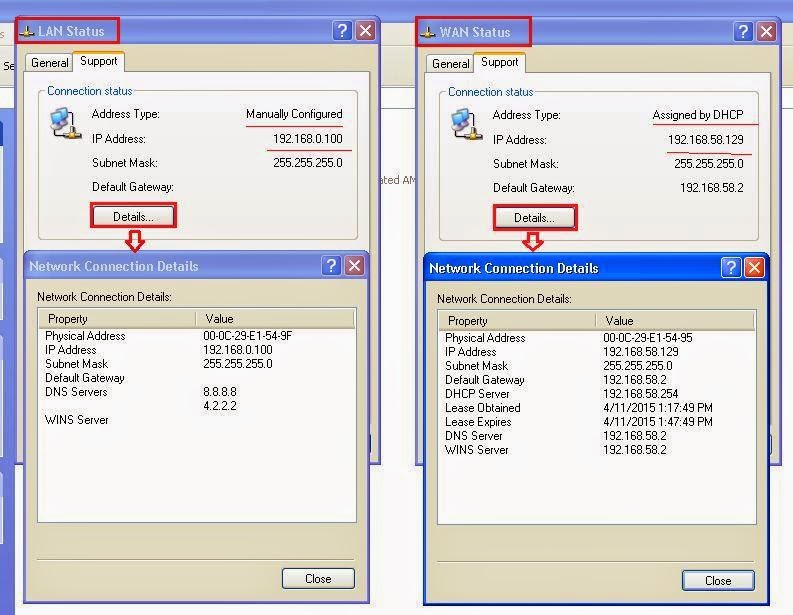Click help button in left Network Connection Details
The height and width of the screenshot is (615, 793).
click(331, 266)
